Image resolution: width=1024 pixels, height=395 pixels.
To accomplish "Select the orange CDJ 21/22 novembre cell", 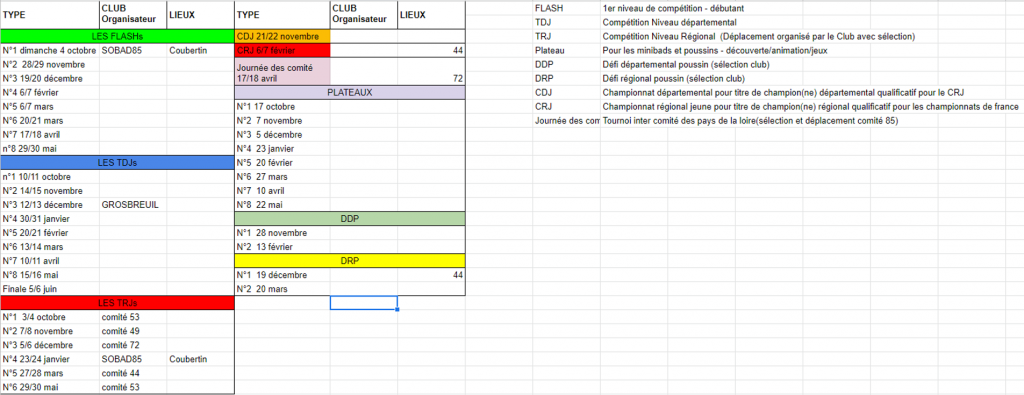I will [x=282, y=36].
